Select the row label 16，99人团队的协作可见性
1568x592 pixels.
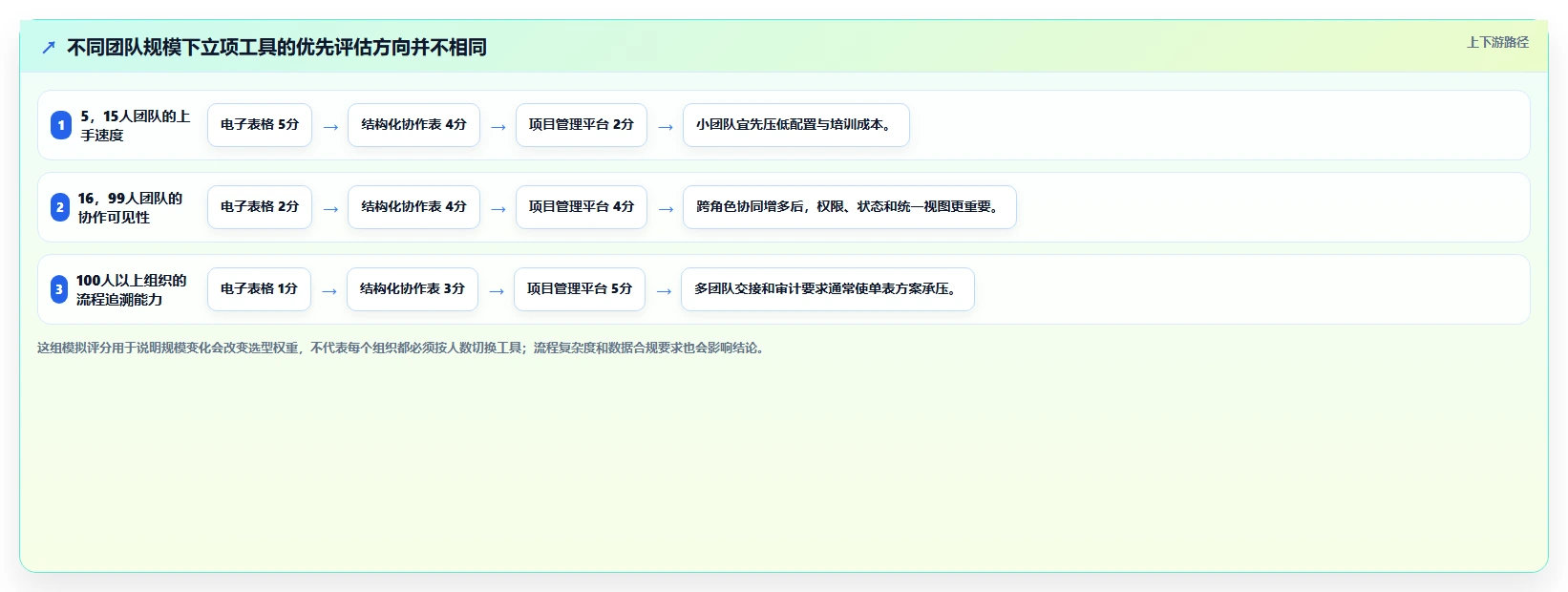131,207
